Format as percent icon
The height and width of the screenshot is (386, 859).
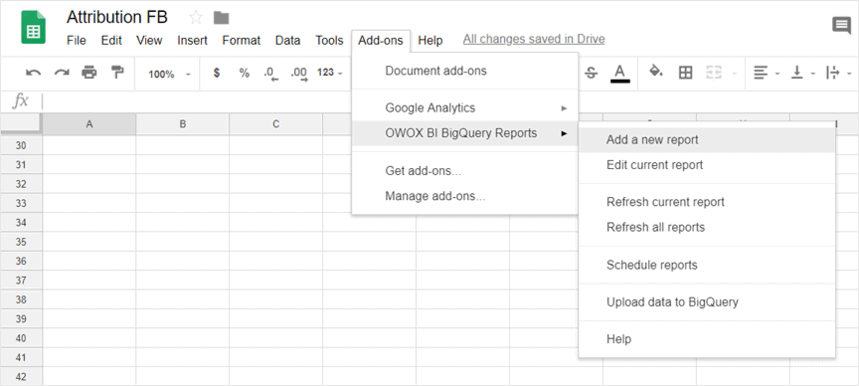coord(244,73)
